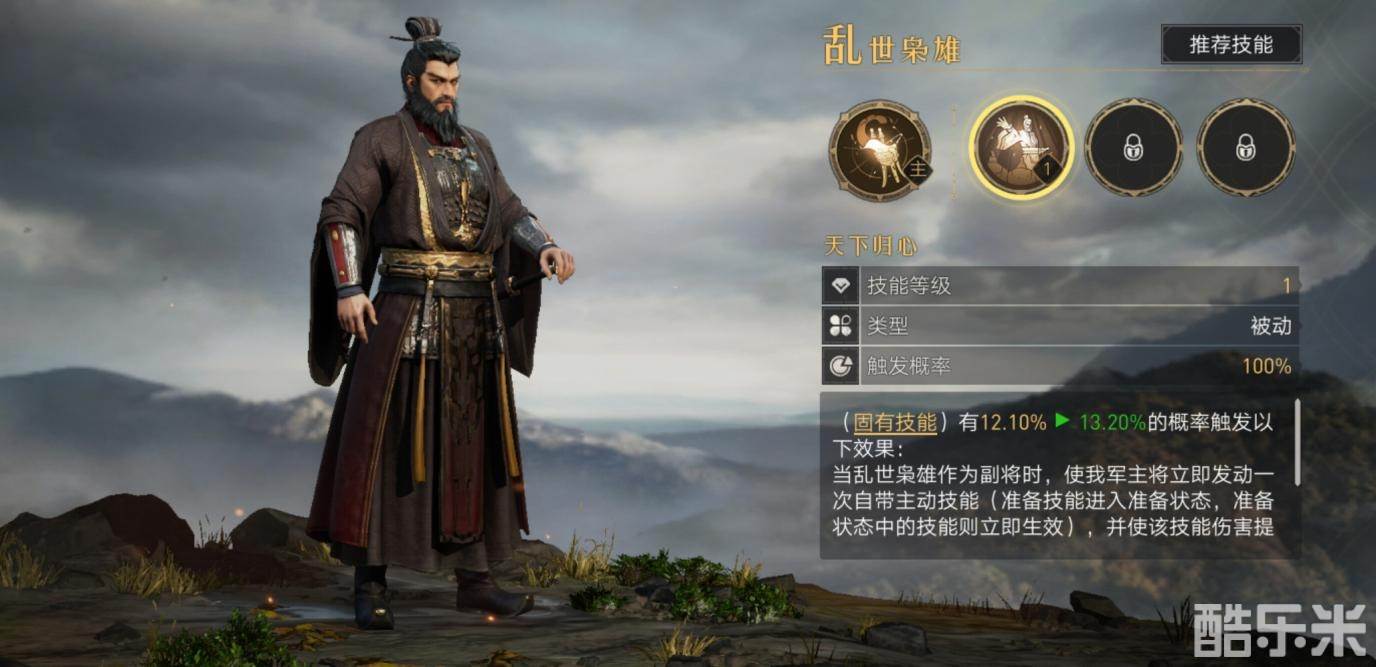Click the clover icon beside 类型

(x=839, y=326)
